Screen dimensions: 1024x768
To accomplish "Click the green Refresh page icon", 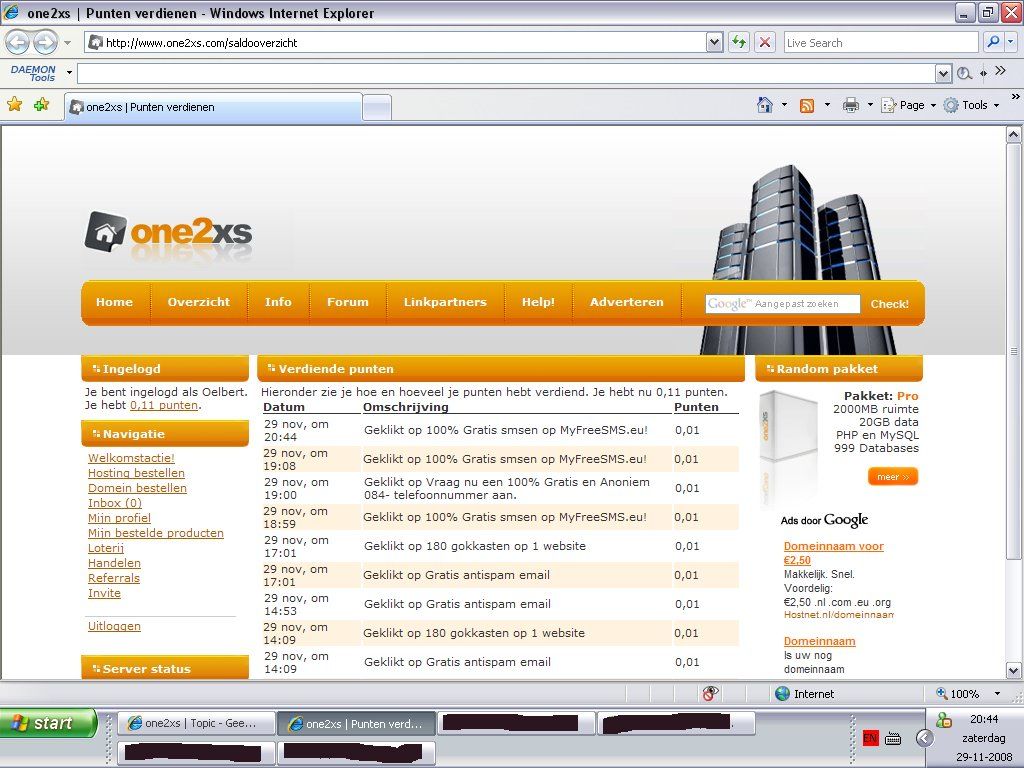I will click(x=739, y=42).
